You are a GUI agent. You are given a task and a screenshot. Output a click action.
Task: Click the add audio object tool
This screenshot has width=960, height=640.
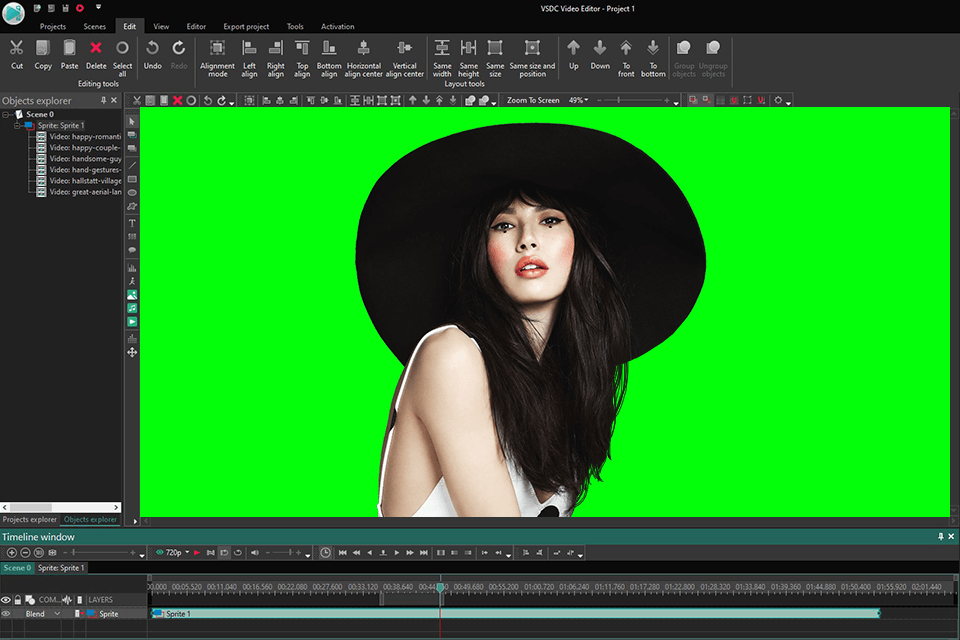click(x=132, y=308)
